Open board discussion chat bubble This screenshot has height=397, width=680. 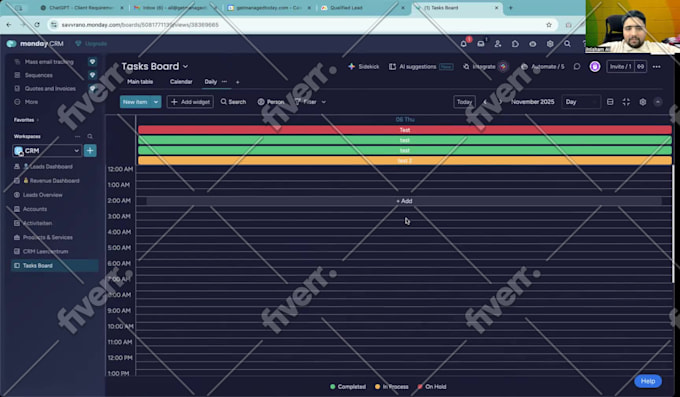click(x=577, y=66)
